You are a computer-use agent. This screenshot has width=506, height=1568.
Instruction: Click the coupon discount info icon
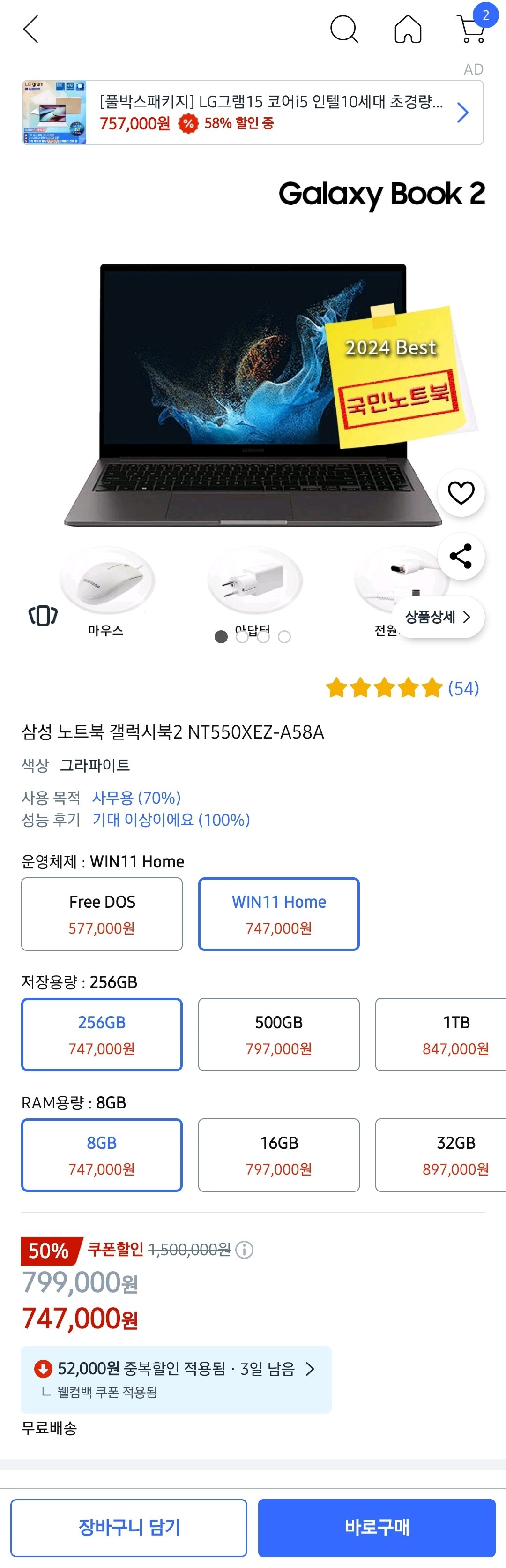[245, 1250]
